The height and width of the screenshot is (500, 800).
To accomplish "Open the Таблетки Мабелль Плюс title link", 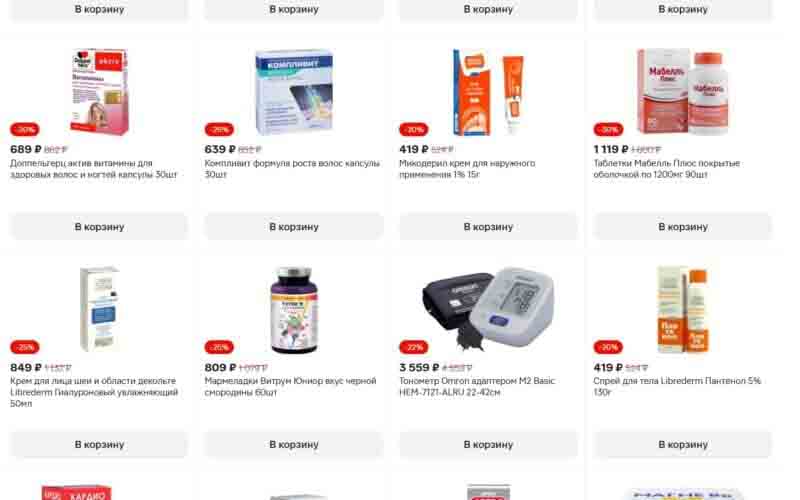I will point(666,169).
